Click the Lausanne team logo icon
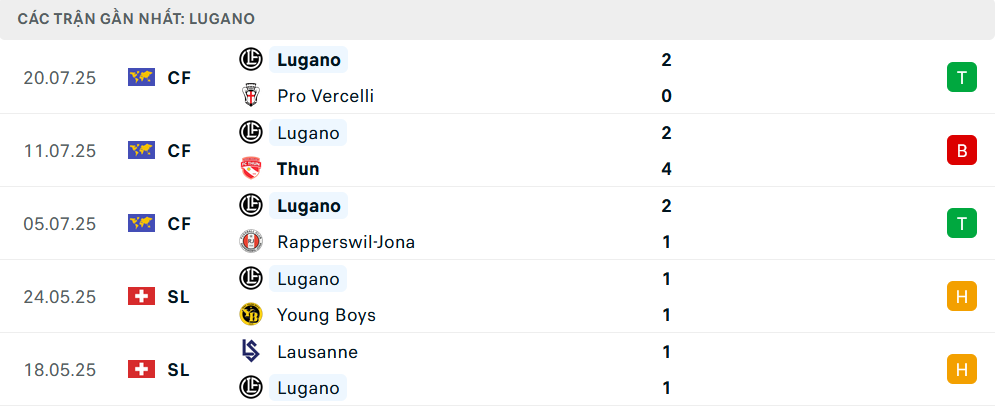Screen dimensions: 997x407 [251, 352]
